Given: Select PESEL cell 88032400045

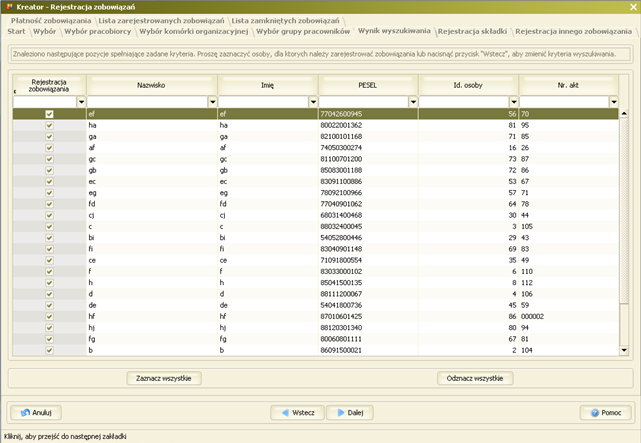Looking at the screenshot, I should click(368, 226).
